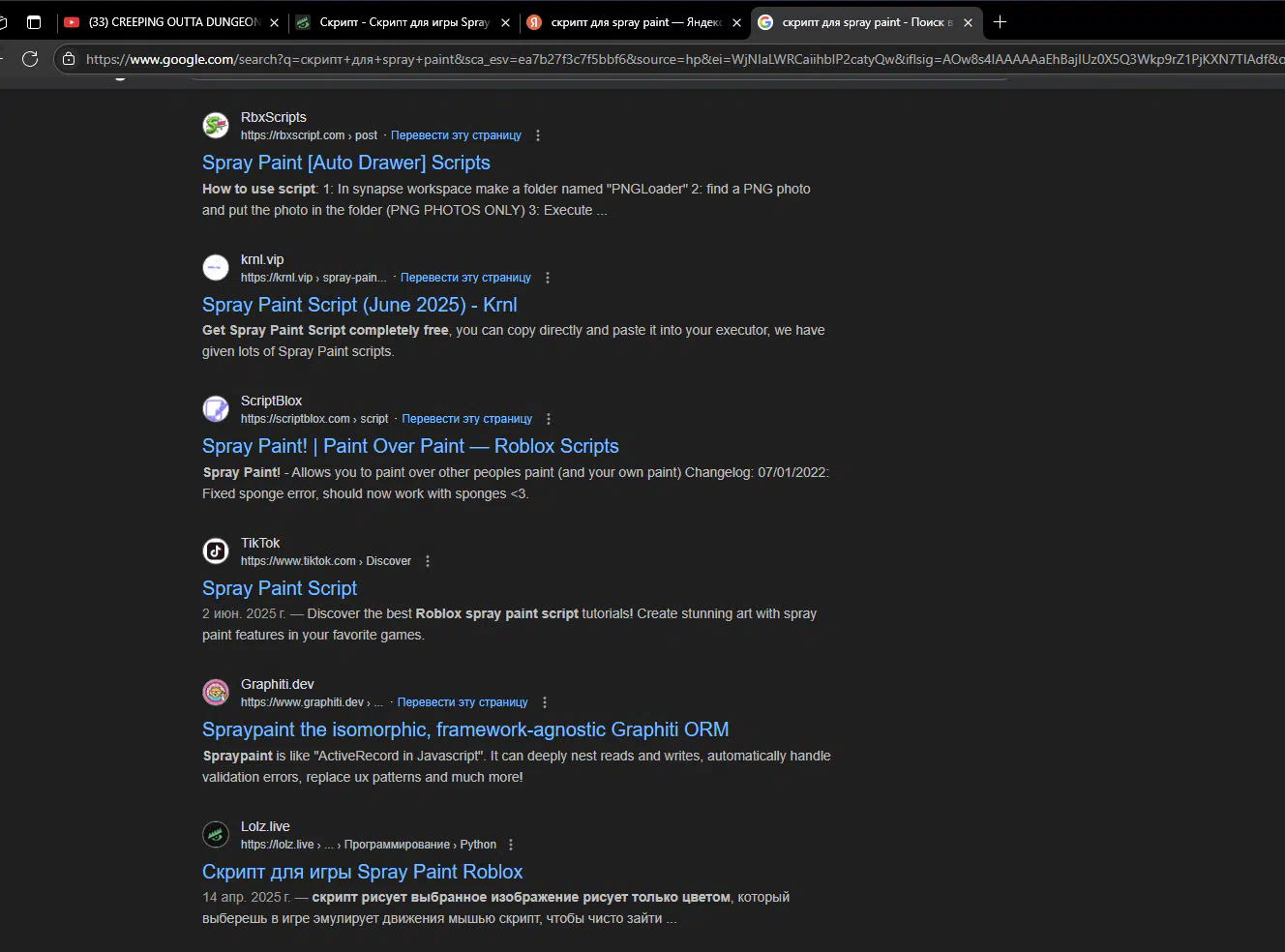
Task: Open more options dots for krnl.vip result
Action: (548, 278)
